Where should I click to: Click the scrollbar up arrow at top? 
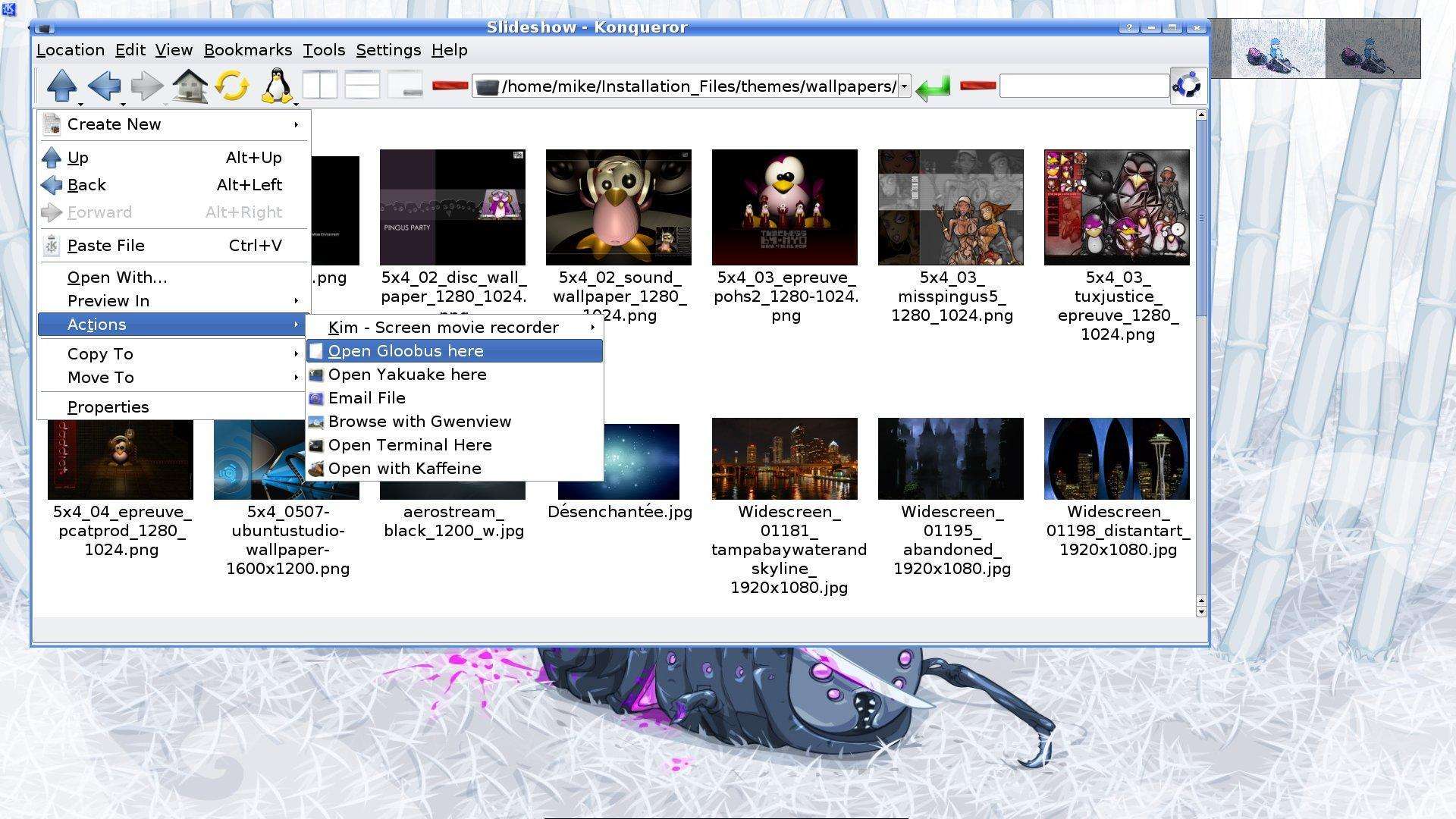[x=1200, y=115]
